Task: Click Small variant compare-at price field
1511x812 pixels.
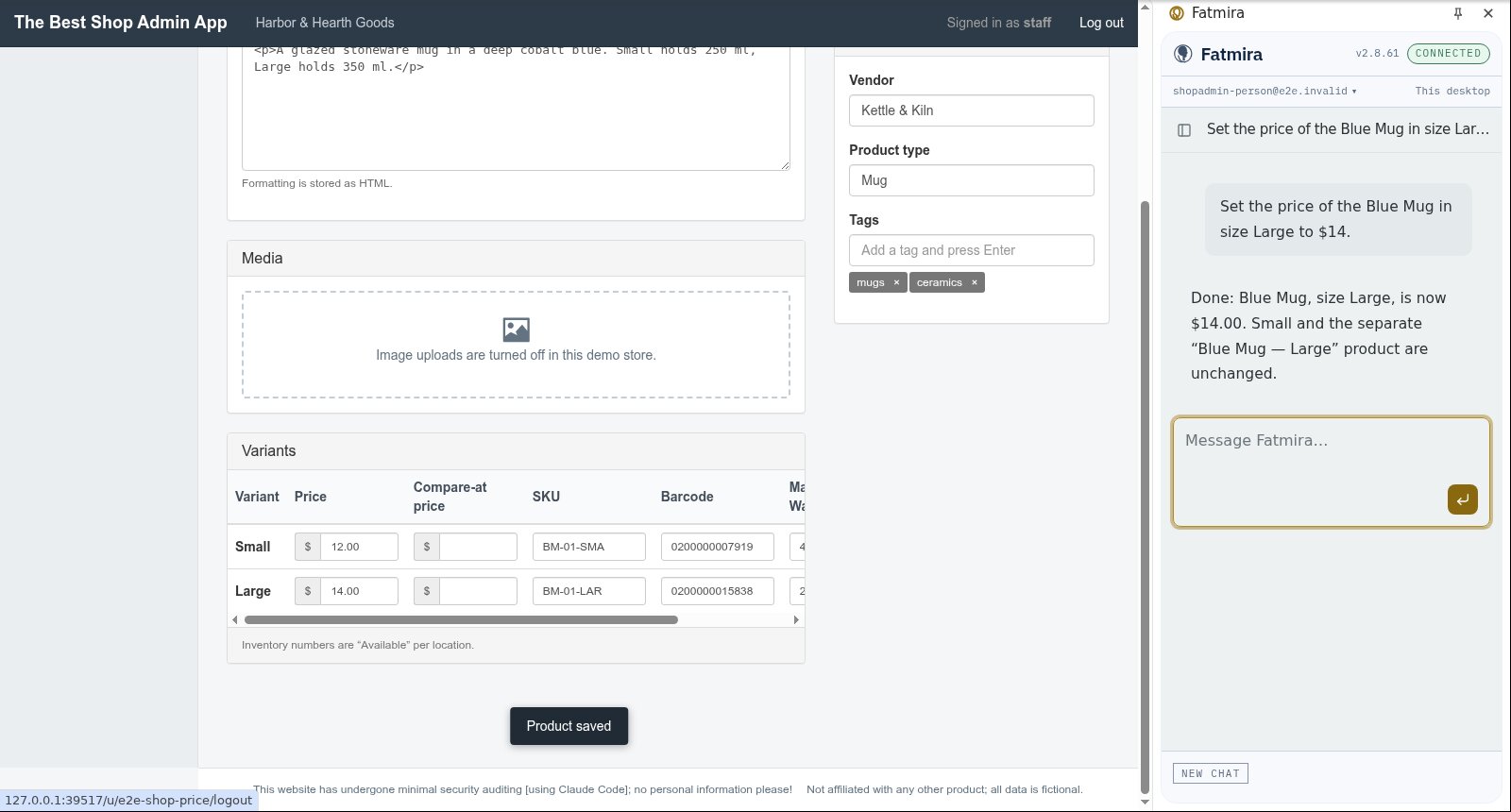Action: (478, 547)
